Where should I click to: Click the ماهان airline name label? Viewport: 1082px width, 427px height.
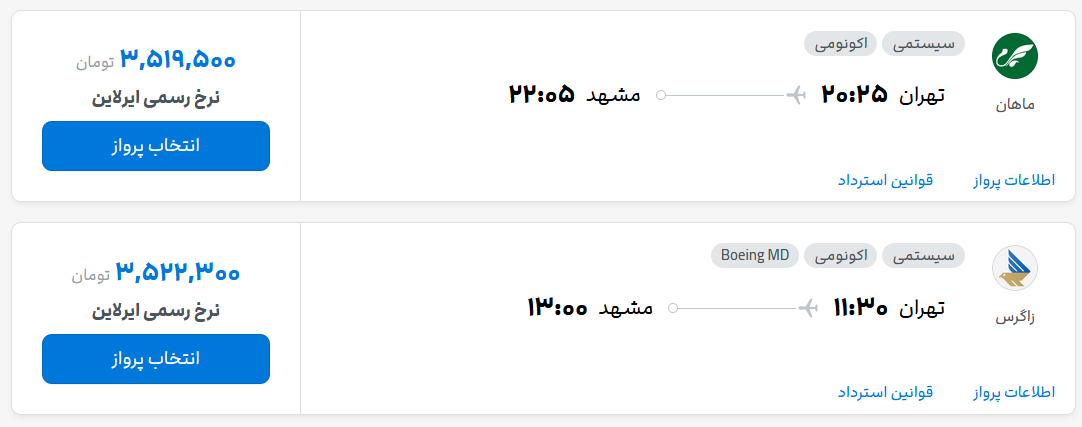1015,105
